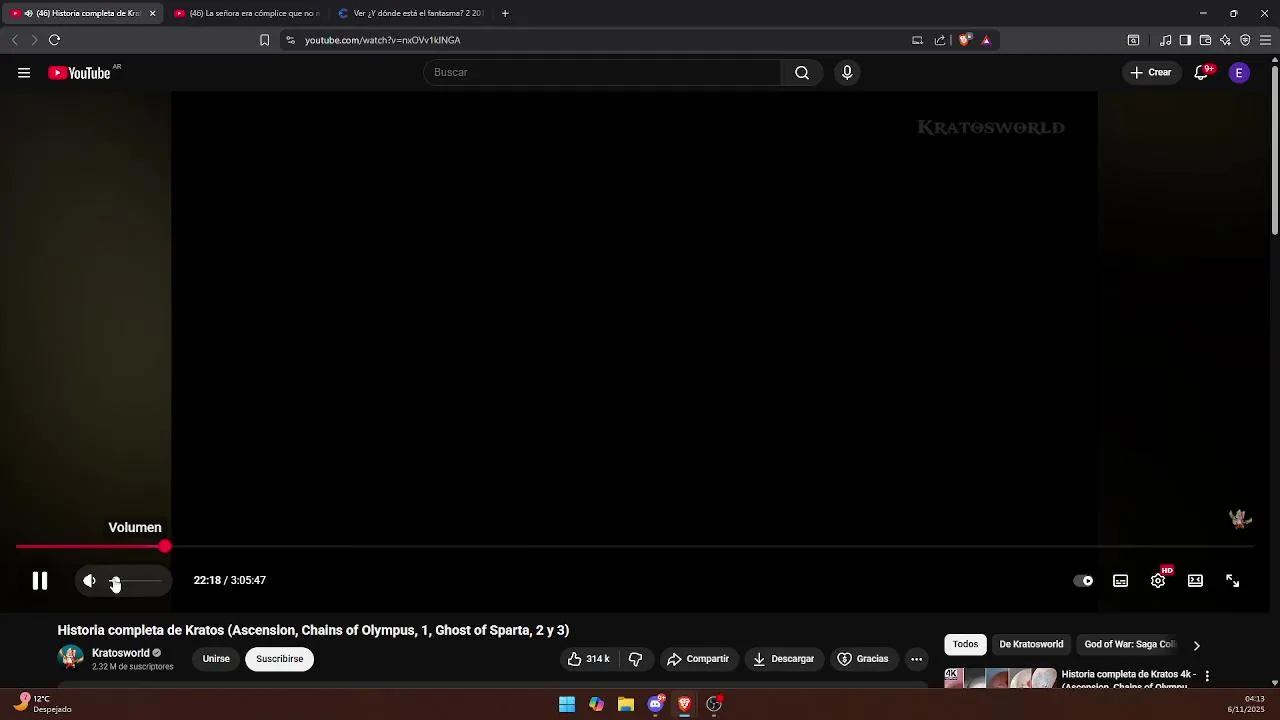Click the Suscribirse button
This screenshot has width=1280, height=720.
[280, 659]
